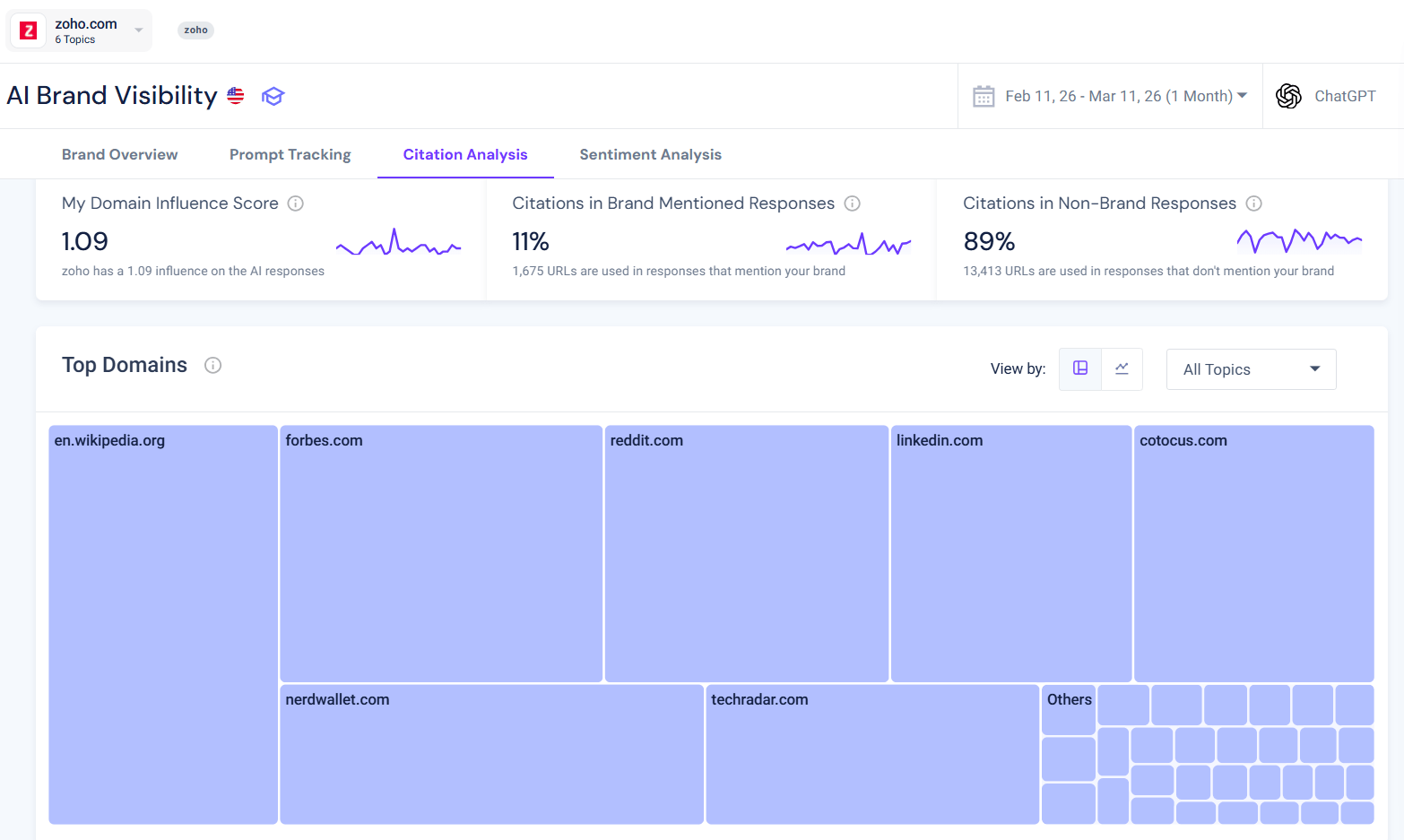
Task: Click 'zoho has a 1.09 influence' text
Action: click(193, 271)
